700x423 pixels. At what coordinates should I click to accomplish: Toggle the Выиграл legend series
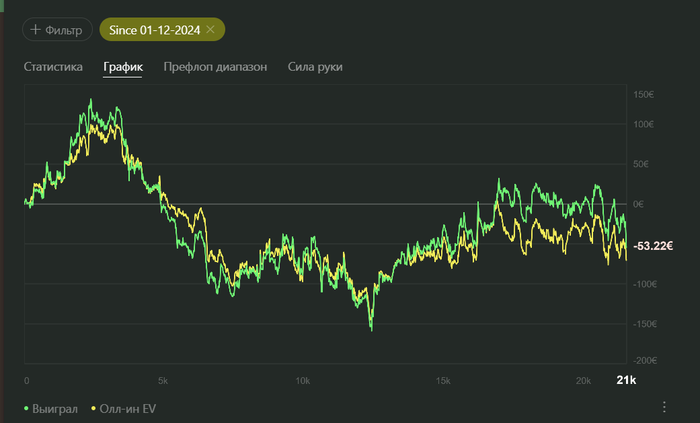[x=50, y=409]
